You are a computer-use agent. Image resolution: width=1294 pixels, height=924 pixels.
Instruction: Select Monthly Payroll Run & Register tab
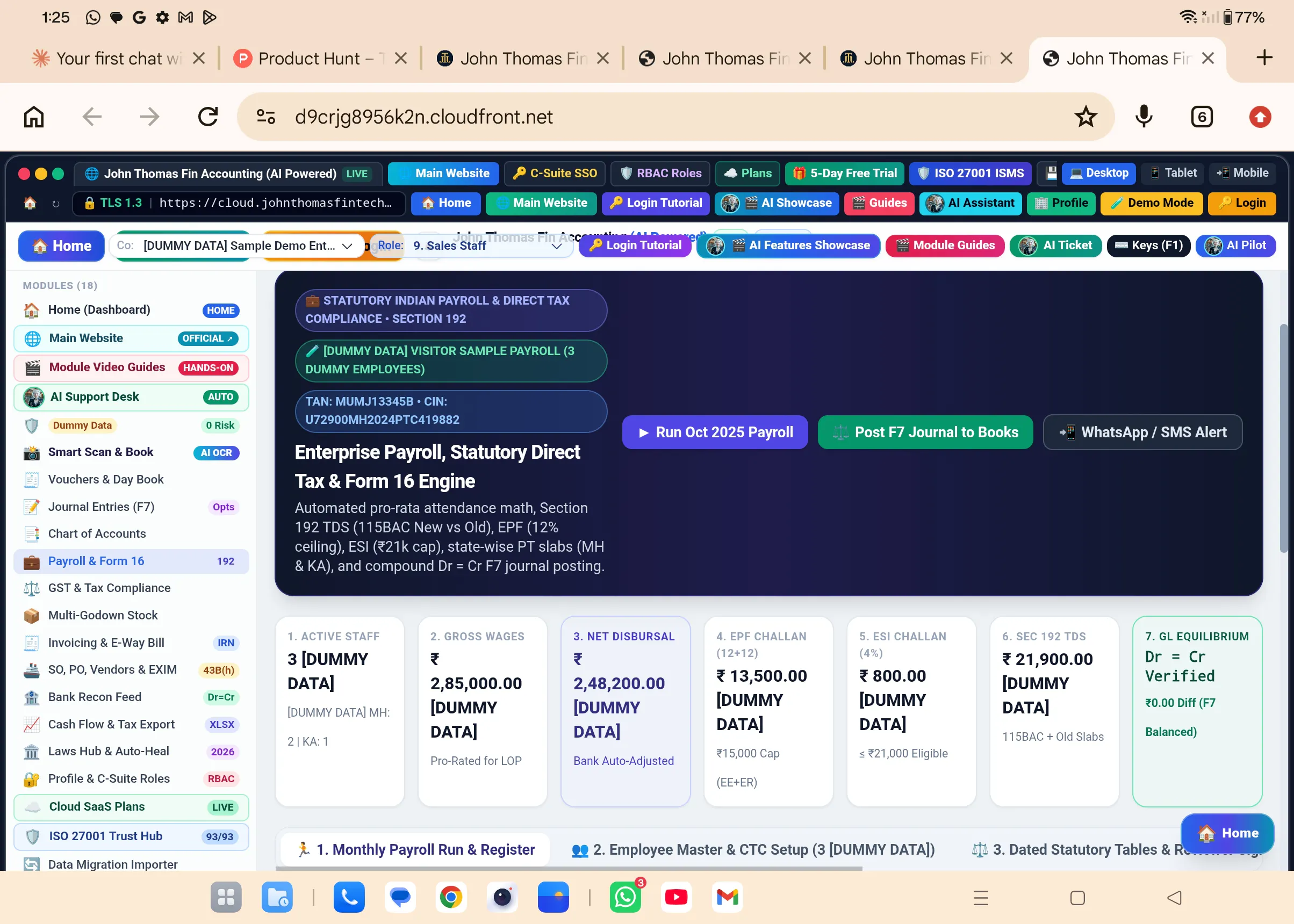[415, 849]
